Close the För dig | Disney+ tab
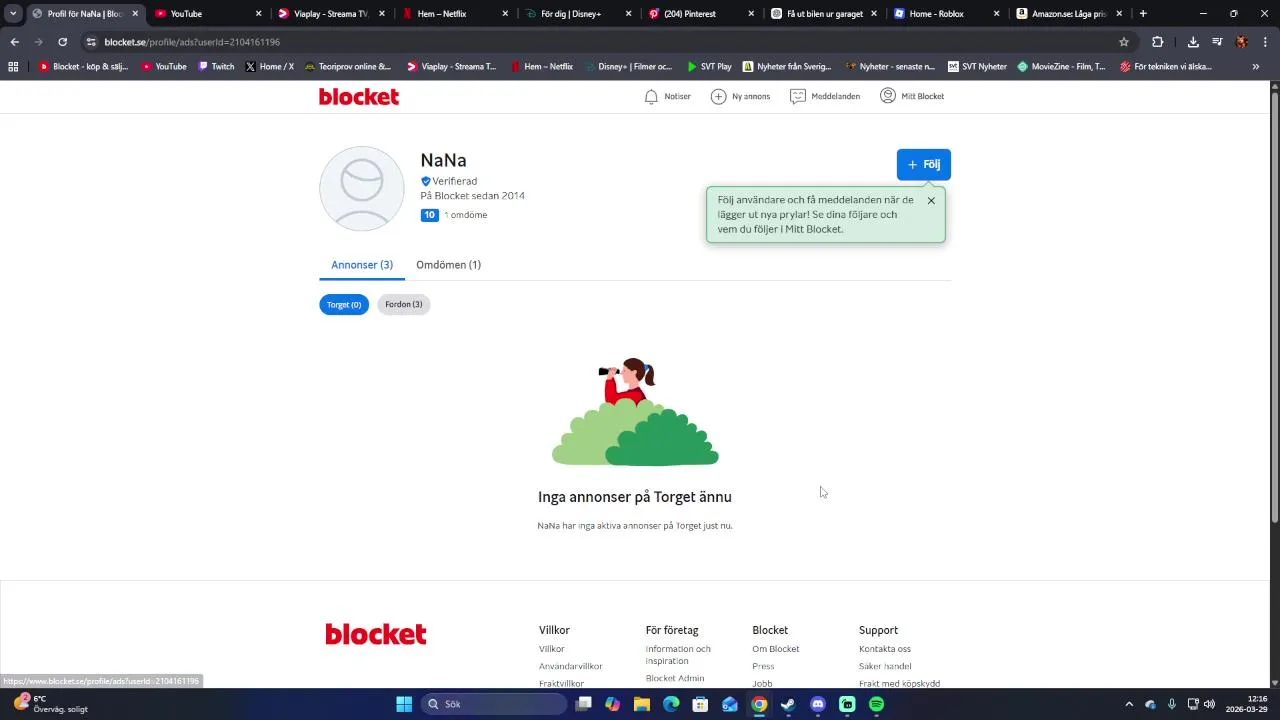The height and width of the screenshot is (720, 1280). [628, 14]
